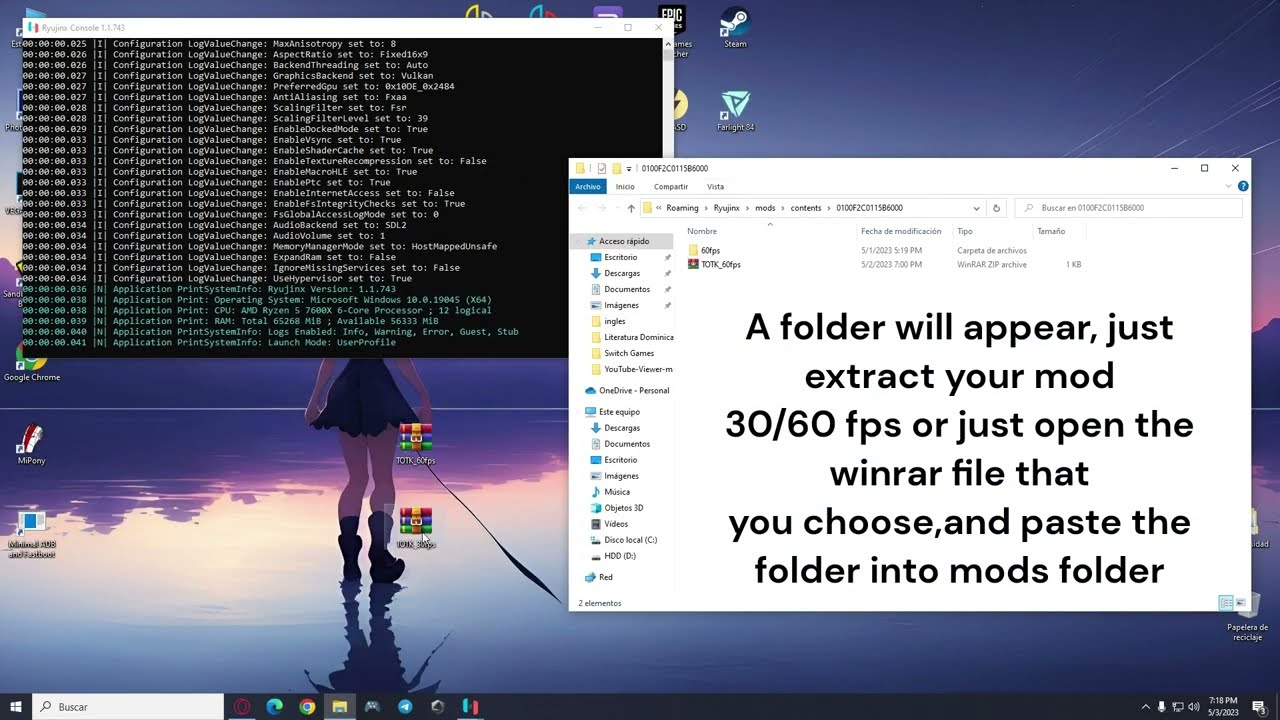Select the TOTK_30fps archive on the desktop
This screenshot has width=1280, height=720.
coord(415,528)
